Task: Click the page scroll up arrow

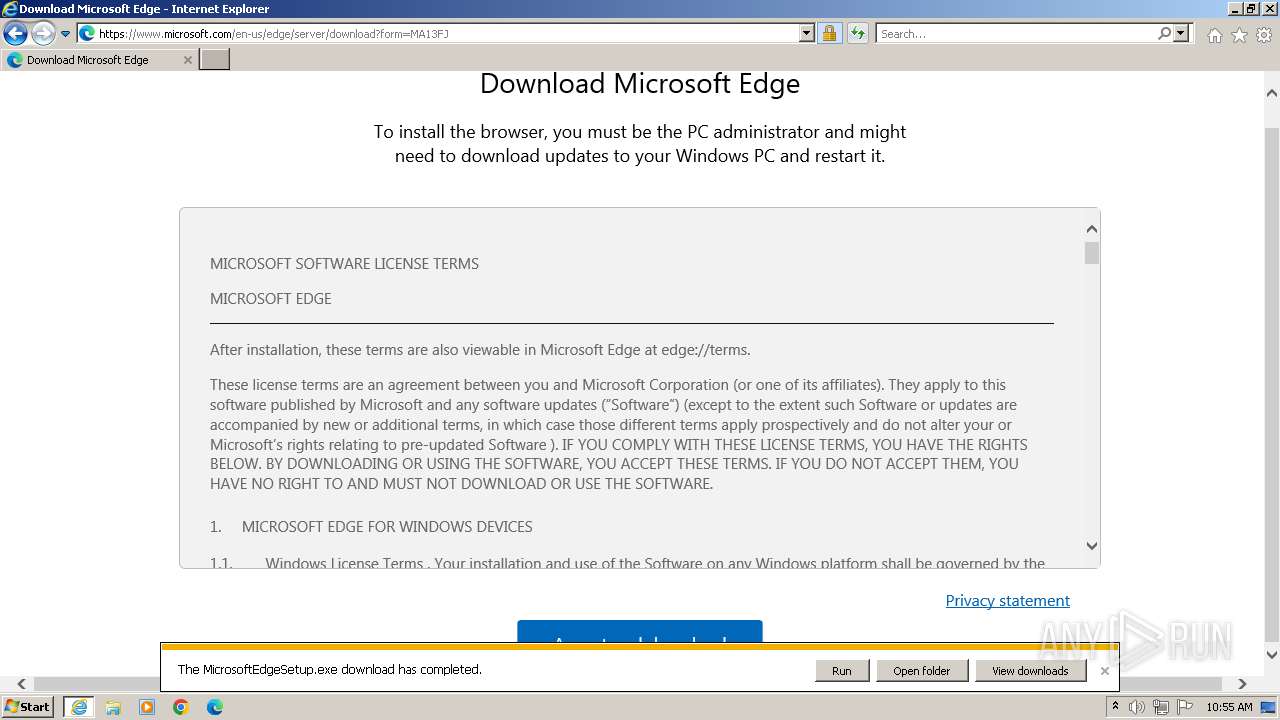Action: click(x=1271, y=93)
